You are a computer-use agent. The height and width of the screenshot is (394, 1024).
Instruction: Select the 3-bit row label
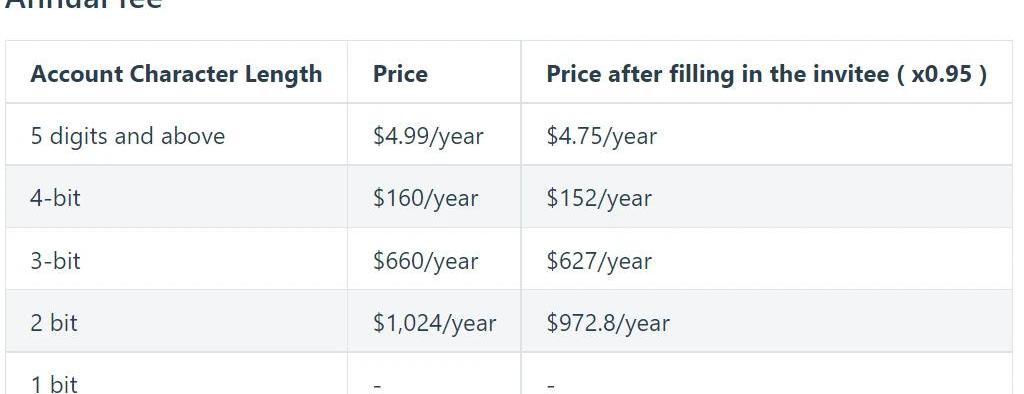pos(56,260)
